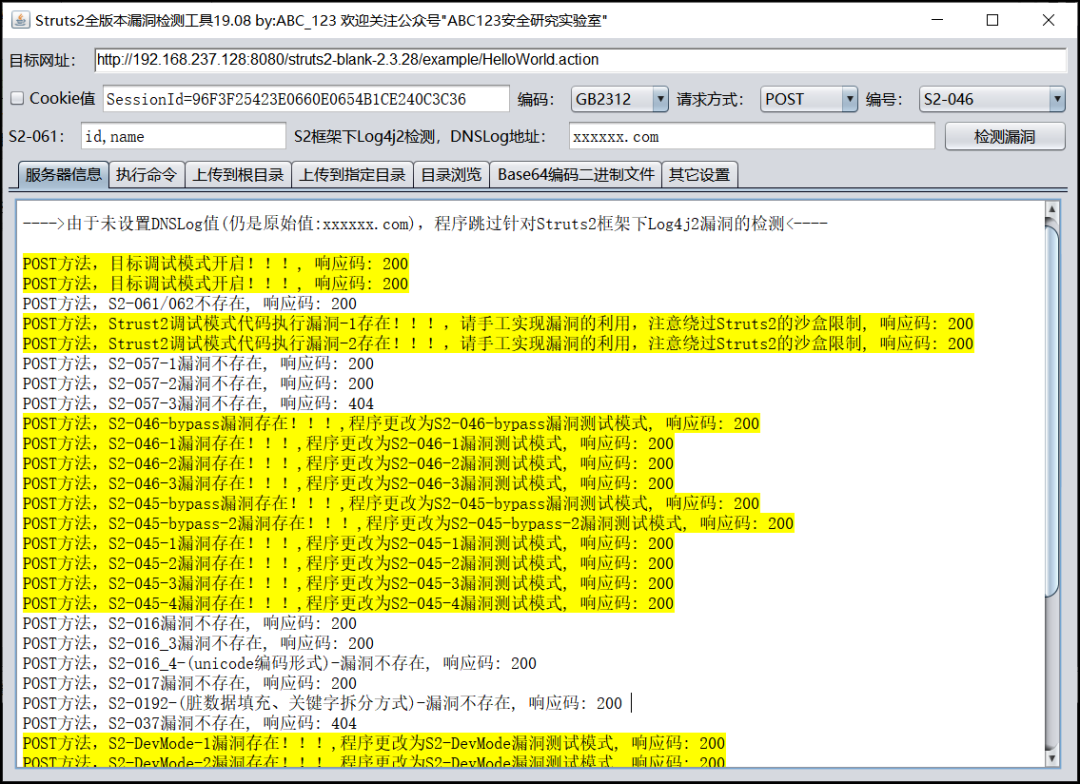
Task: Click the 检测漏洞 button
Action: [x=1005, y=136]
